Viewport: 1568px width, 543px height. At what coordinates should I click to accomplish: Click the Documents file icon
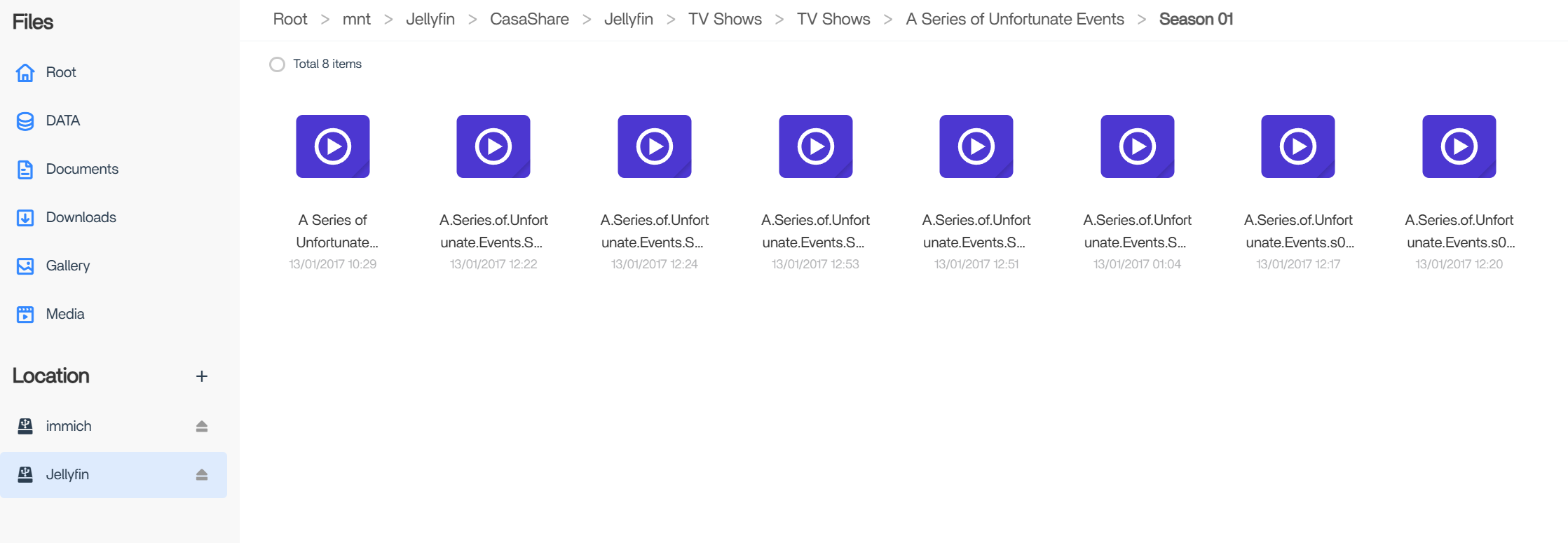coord(25,170)
